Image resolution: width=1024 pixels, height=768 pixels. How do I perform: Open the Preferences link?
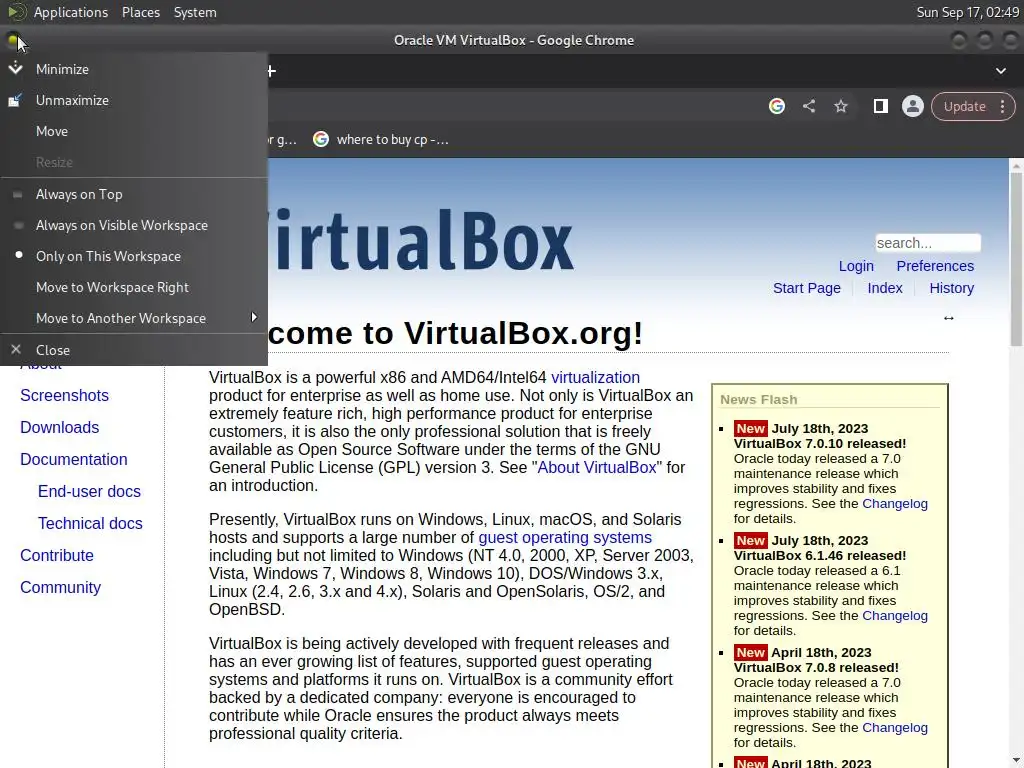[935, 266]
